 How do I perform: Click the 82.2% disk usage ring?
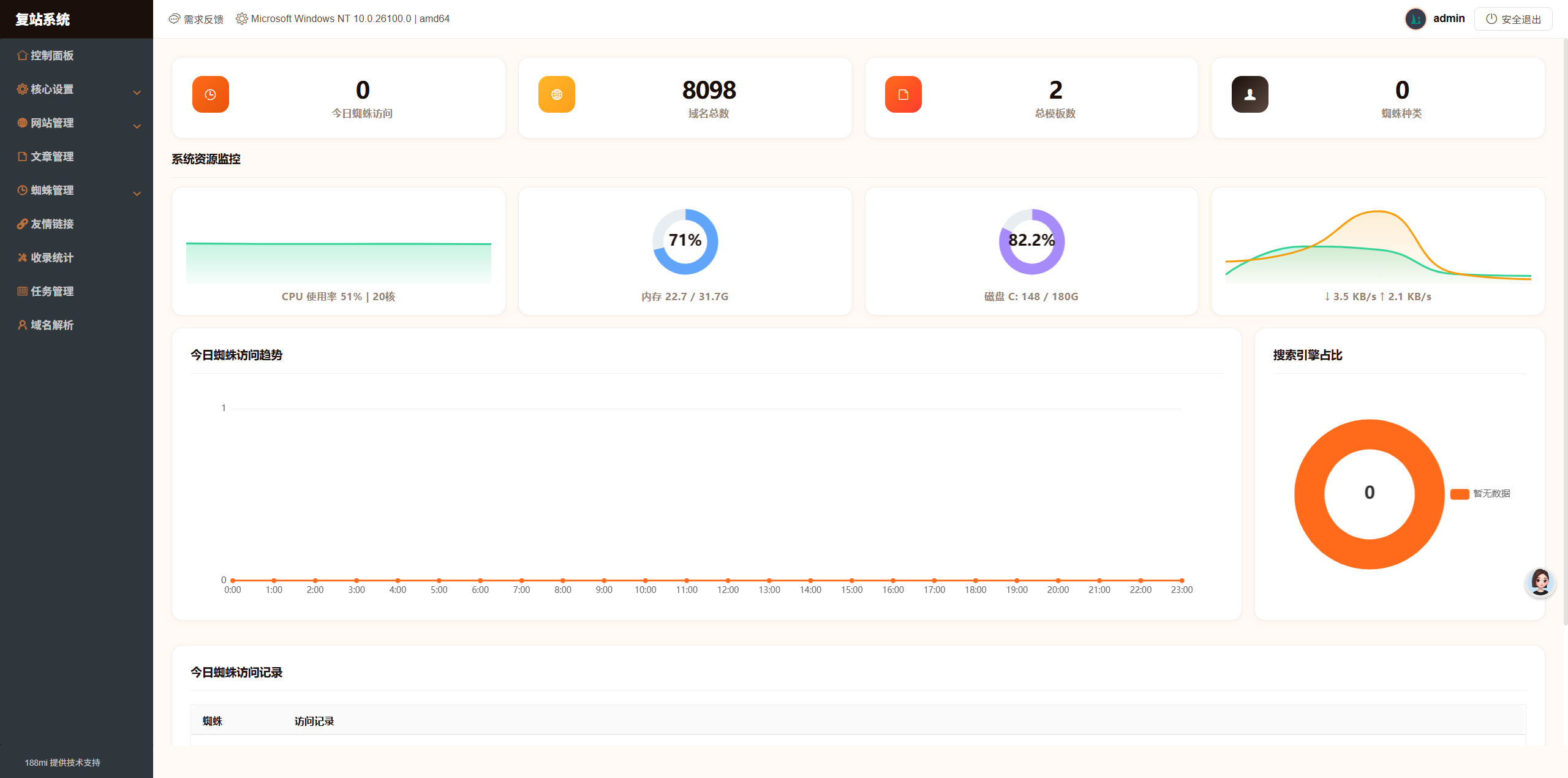coord(1031,241)
